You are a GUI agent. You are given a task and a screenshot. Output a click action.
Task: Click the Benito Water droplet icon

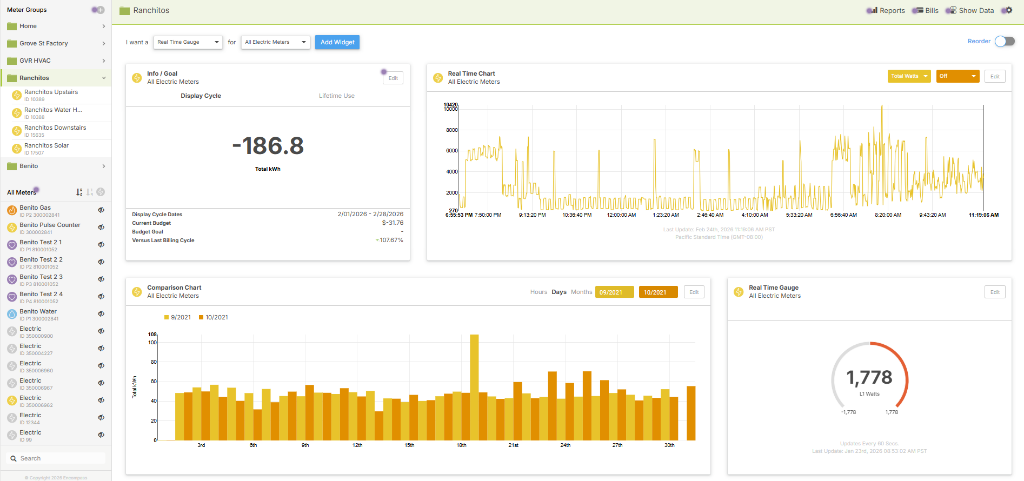pos(12,314)
